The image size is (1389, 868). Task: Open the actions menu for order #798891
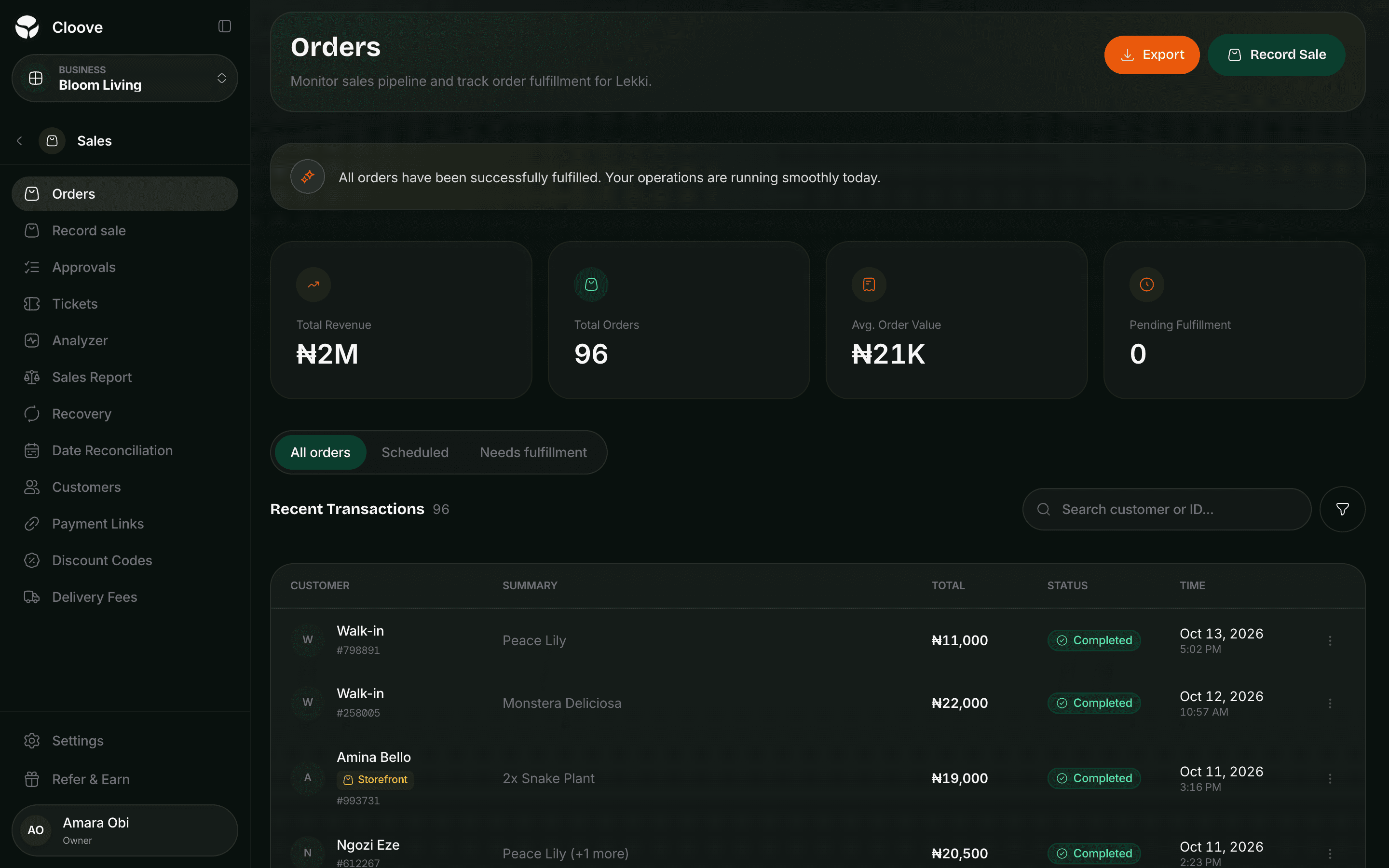1330,641
